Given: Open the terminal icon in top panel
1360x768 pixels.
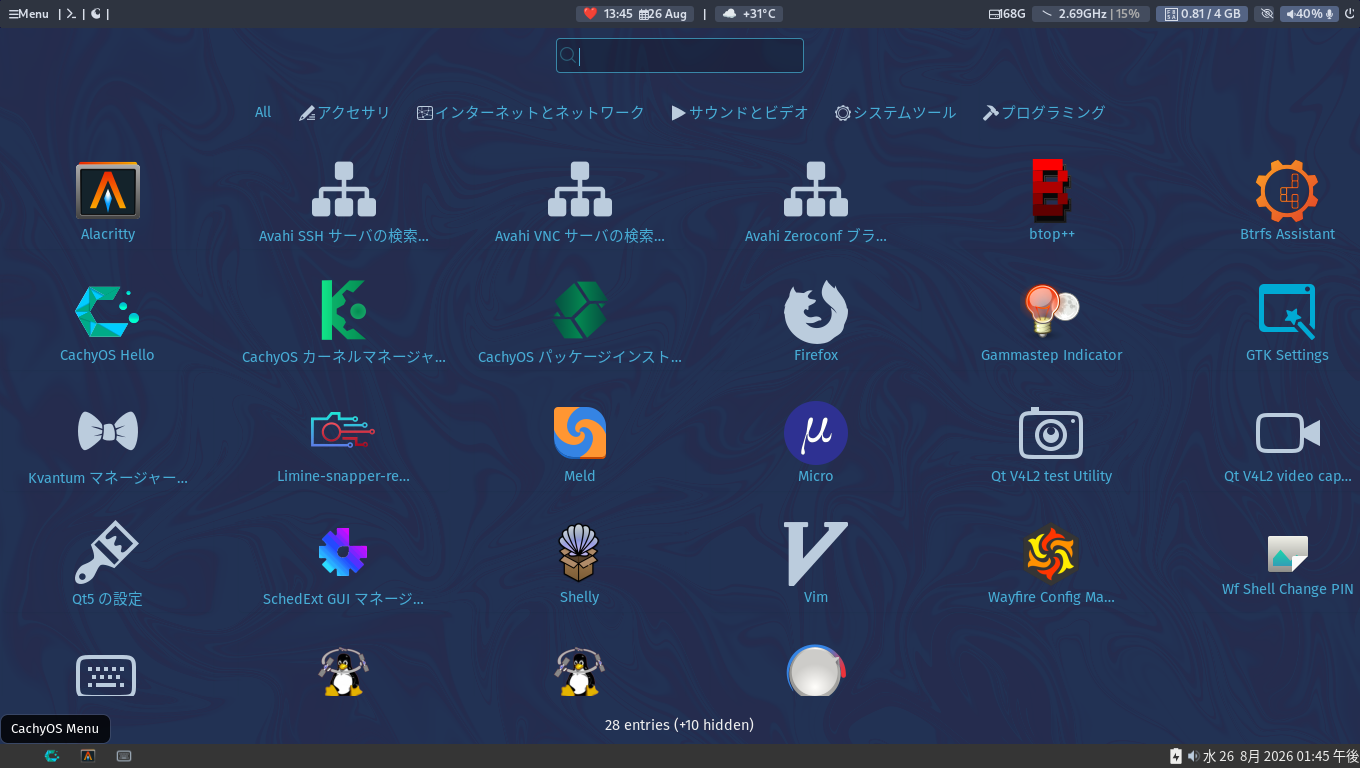Looking at the screenshot, I should click(71, 14).
